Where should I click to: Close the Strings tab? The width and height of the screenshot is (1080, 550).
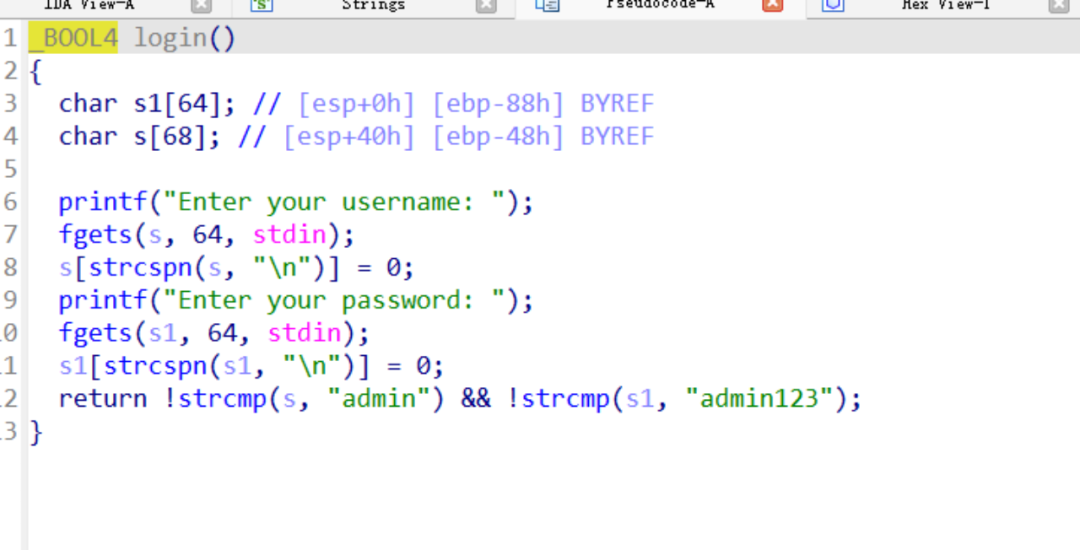pos(486,5)
